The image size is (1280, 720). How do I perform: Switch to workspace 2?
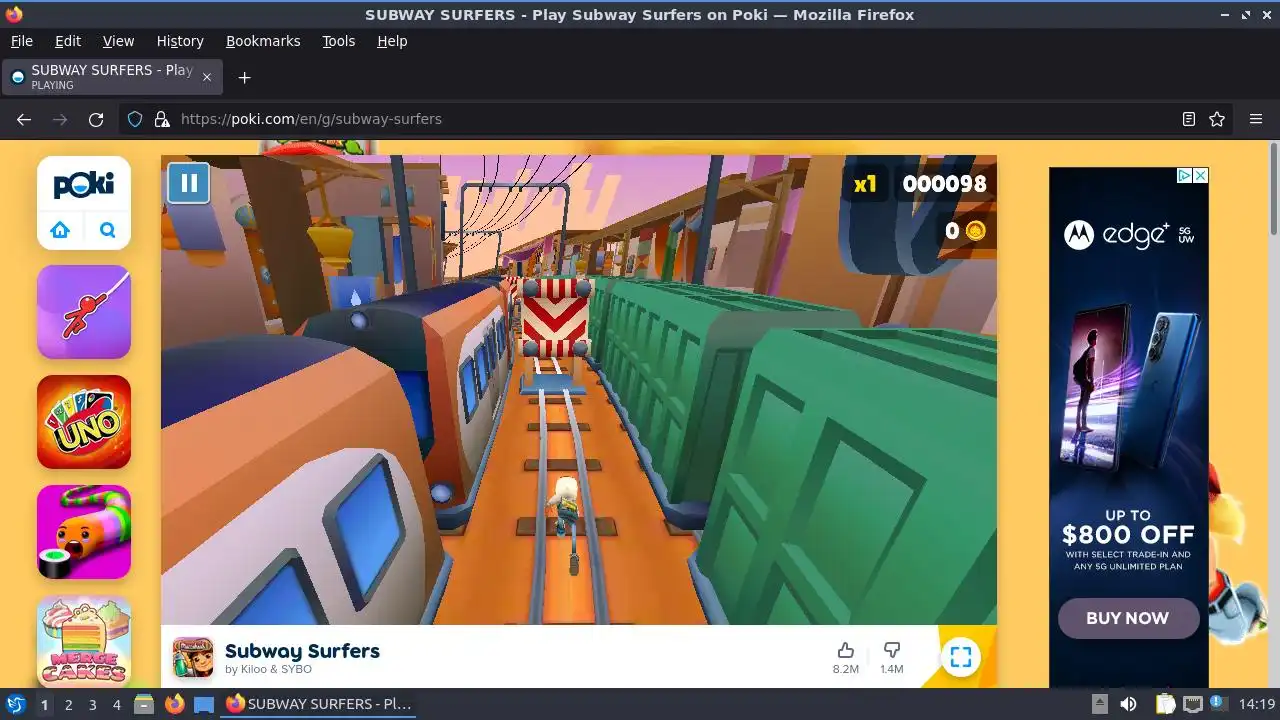pos(68,704)
